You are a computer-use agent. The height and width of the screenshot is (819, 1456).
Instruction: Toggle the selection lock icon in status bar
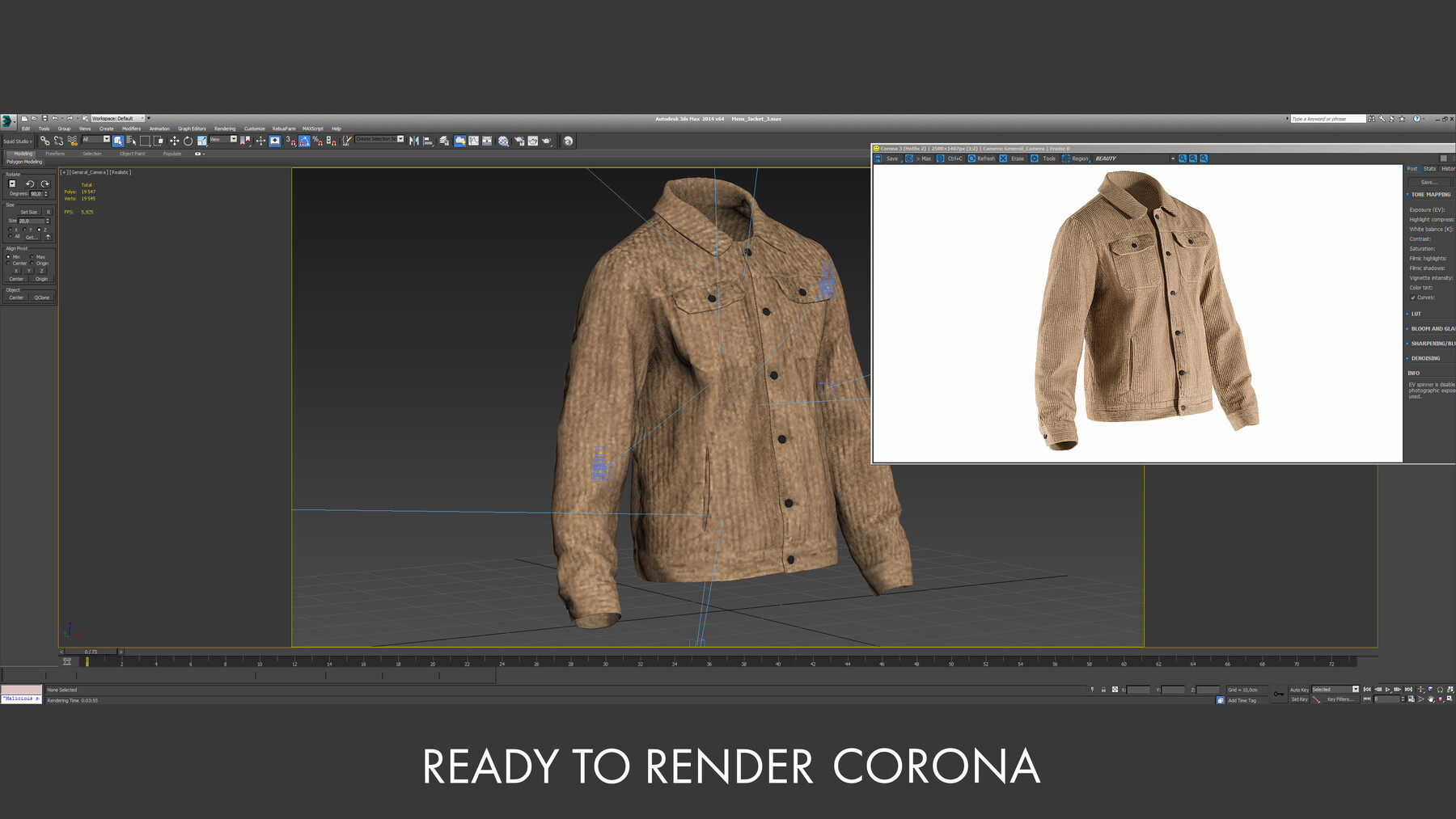(1103, 690)
